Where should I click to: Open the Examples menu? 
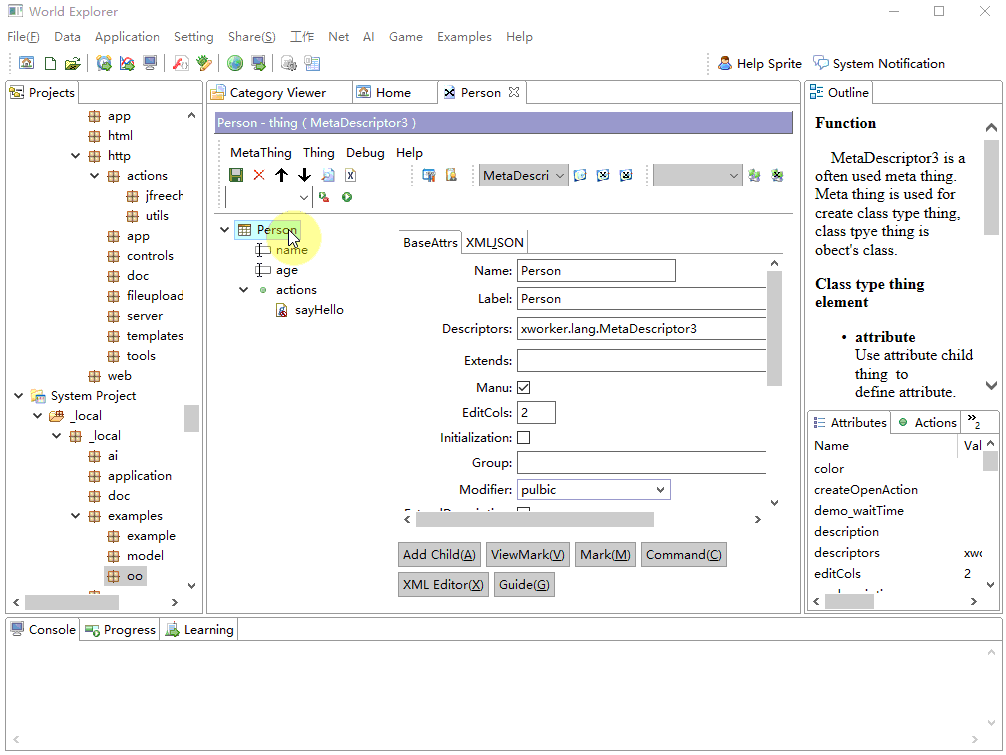464,37
